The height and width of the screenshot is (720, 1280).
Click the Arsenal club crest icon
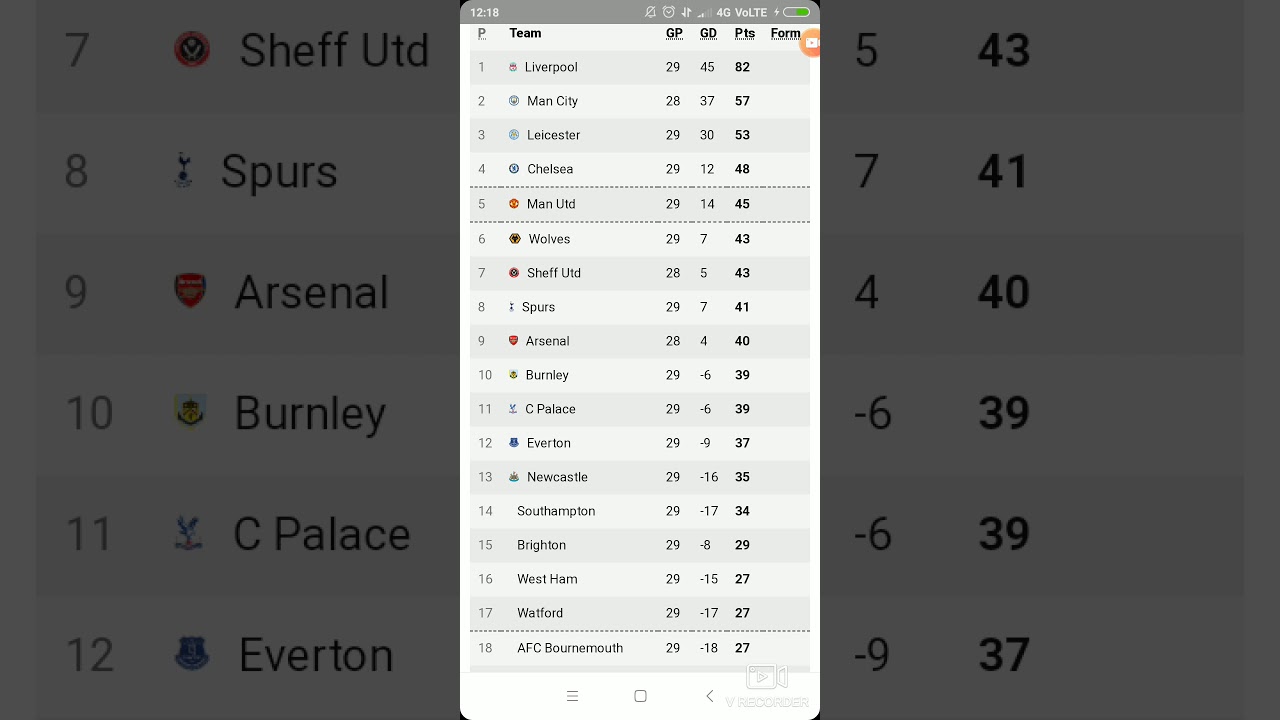pyautogui.click(x=514, y=341)
